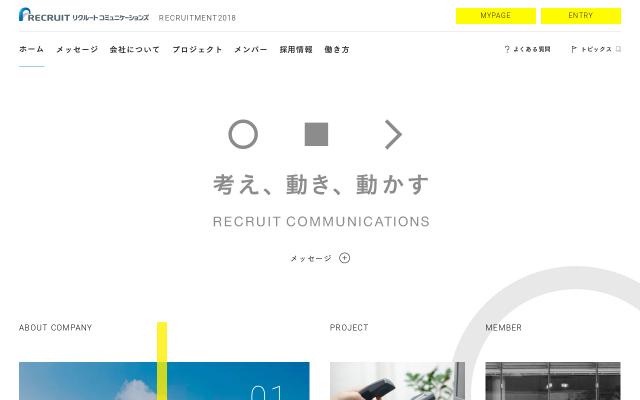Open the yellow ENTRY button
This screenshot has height=400, width=640.
click(580, 16)
